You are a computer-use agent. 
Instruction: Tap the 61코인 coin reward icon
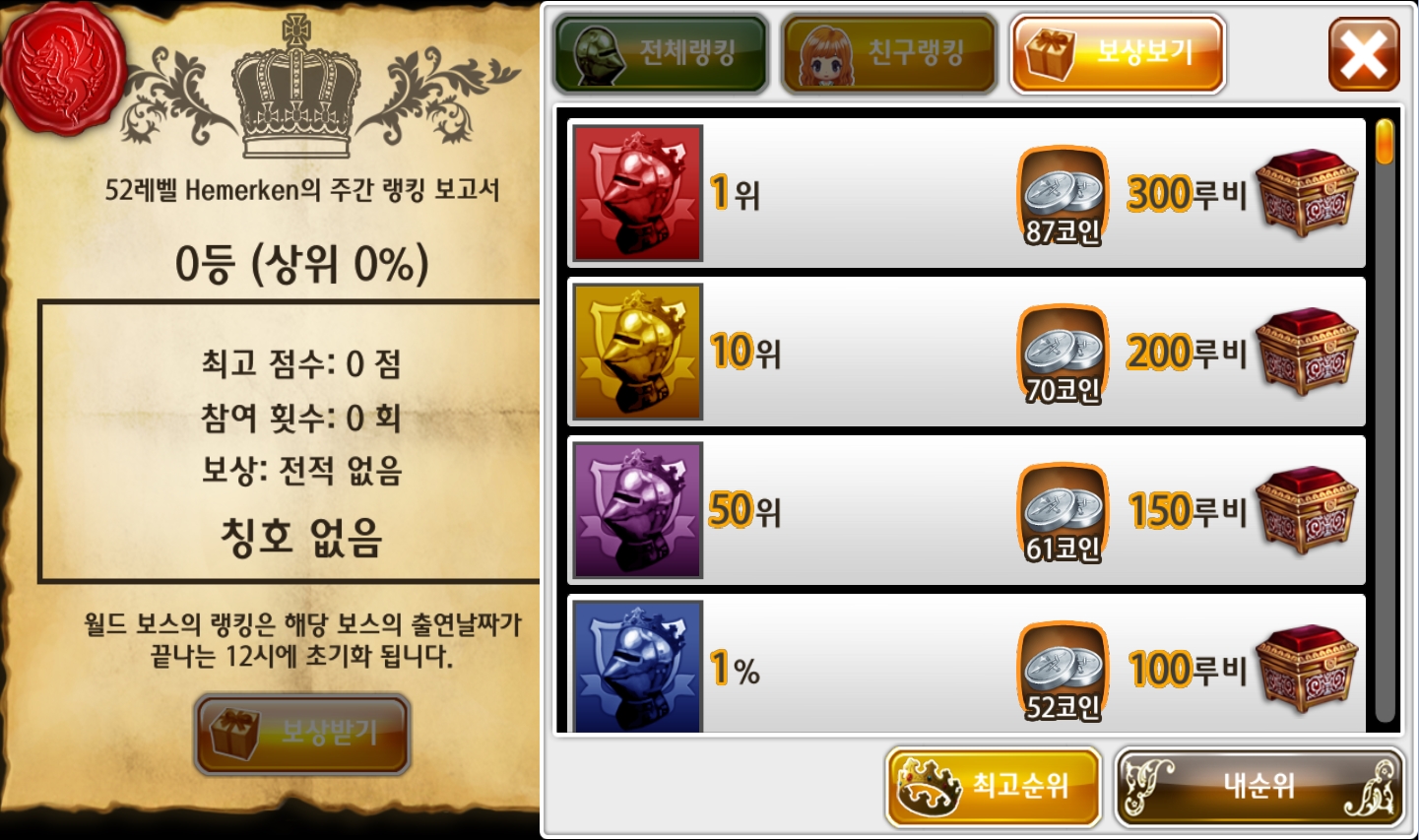tap(1063, 513)
